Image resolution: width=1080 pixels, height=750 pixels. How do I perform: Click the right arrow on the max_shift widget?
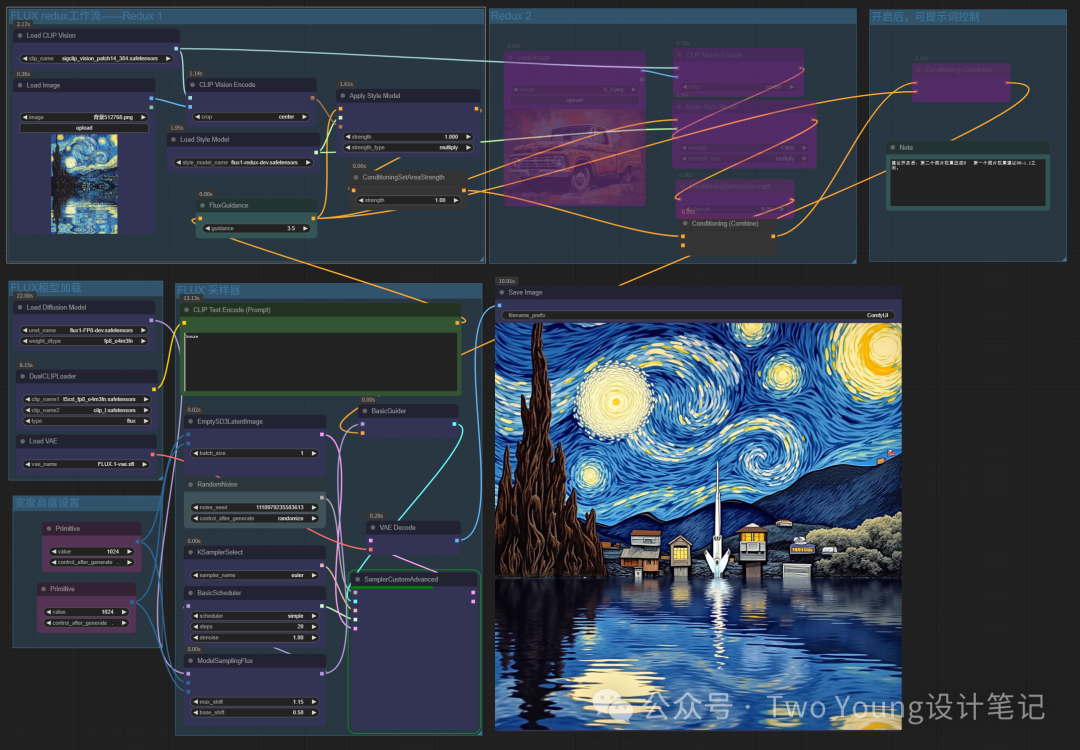(314, 702)
